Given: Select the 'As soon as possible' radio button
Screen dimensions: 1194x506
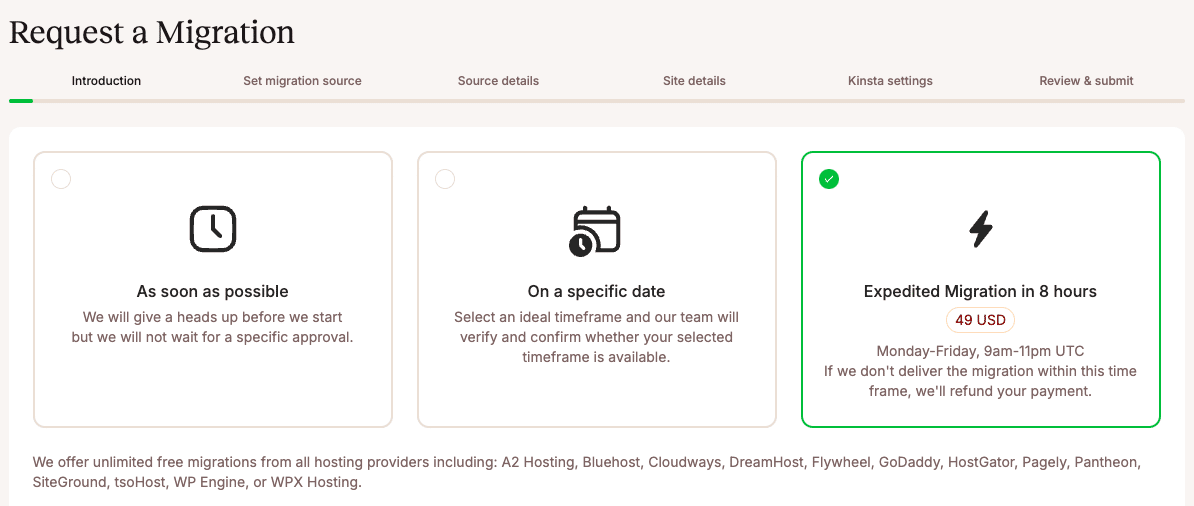Looking at the screenshot, I should 61,179.
